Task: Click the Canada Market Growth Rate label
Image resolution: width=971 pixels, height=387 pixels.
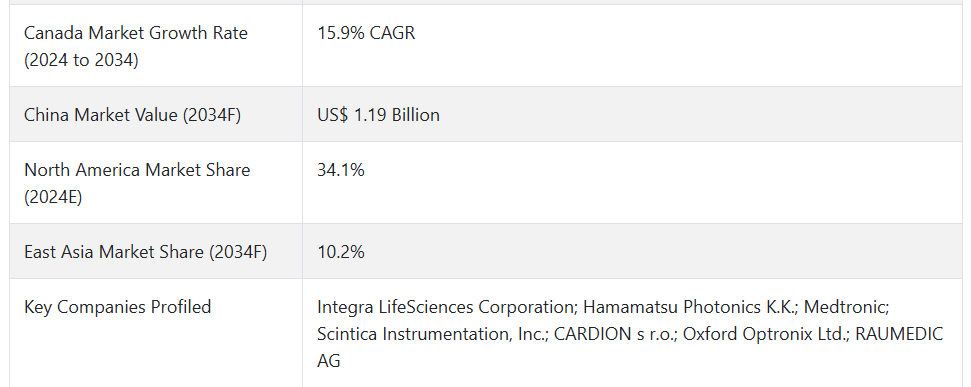Action: click(x=136, y=33)
